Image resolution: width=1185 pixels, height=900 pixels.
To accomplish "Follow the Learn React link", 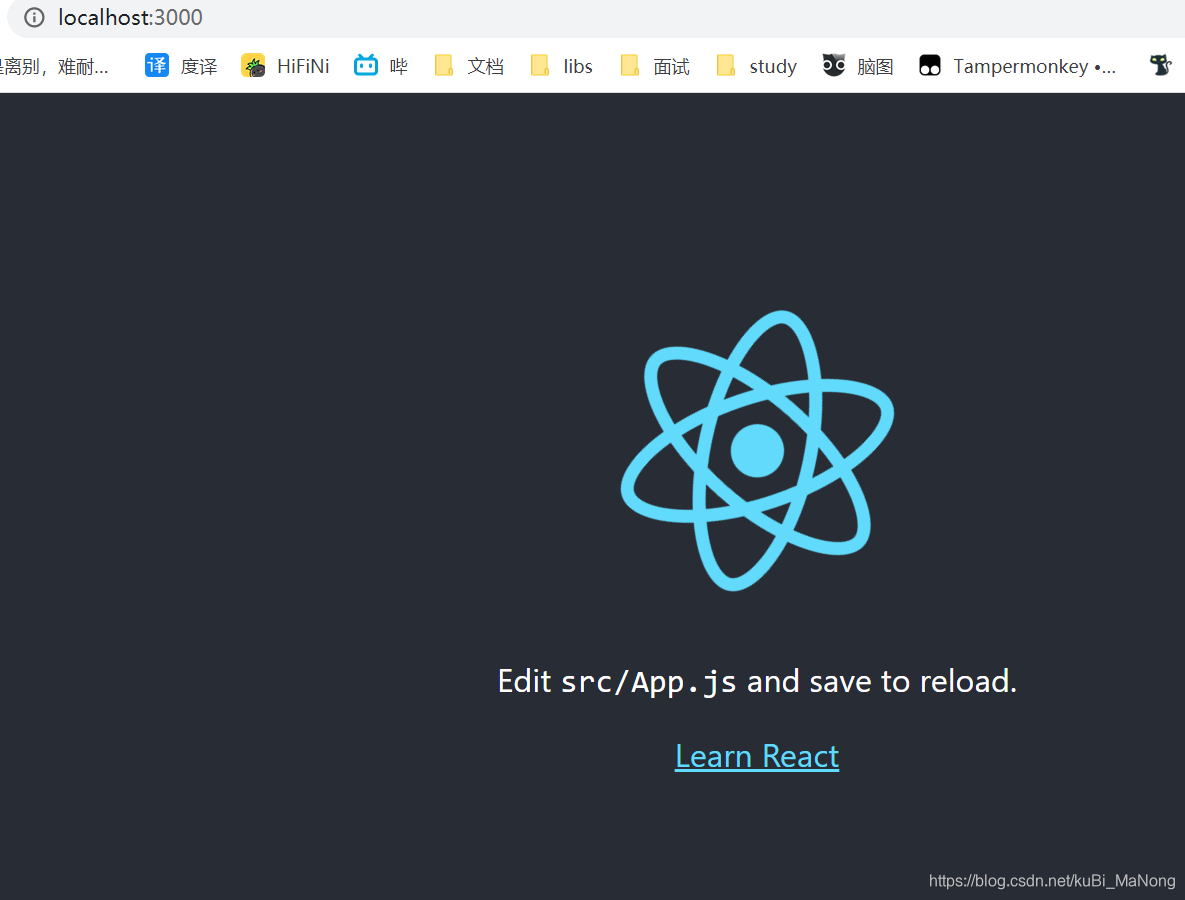I will coord(756,756).
